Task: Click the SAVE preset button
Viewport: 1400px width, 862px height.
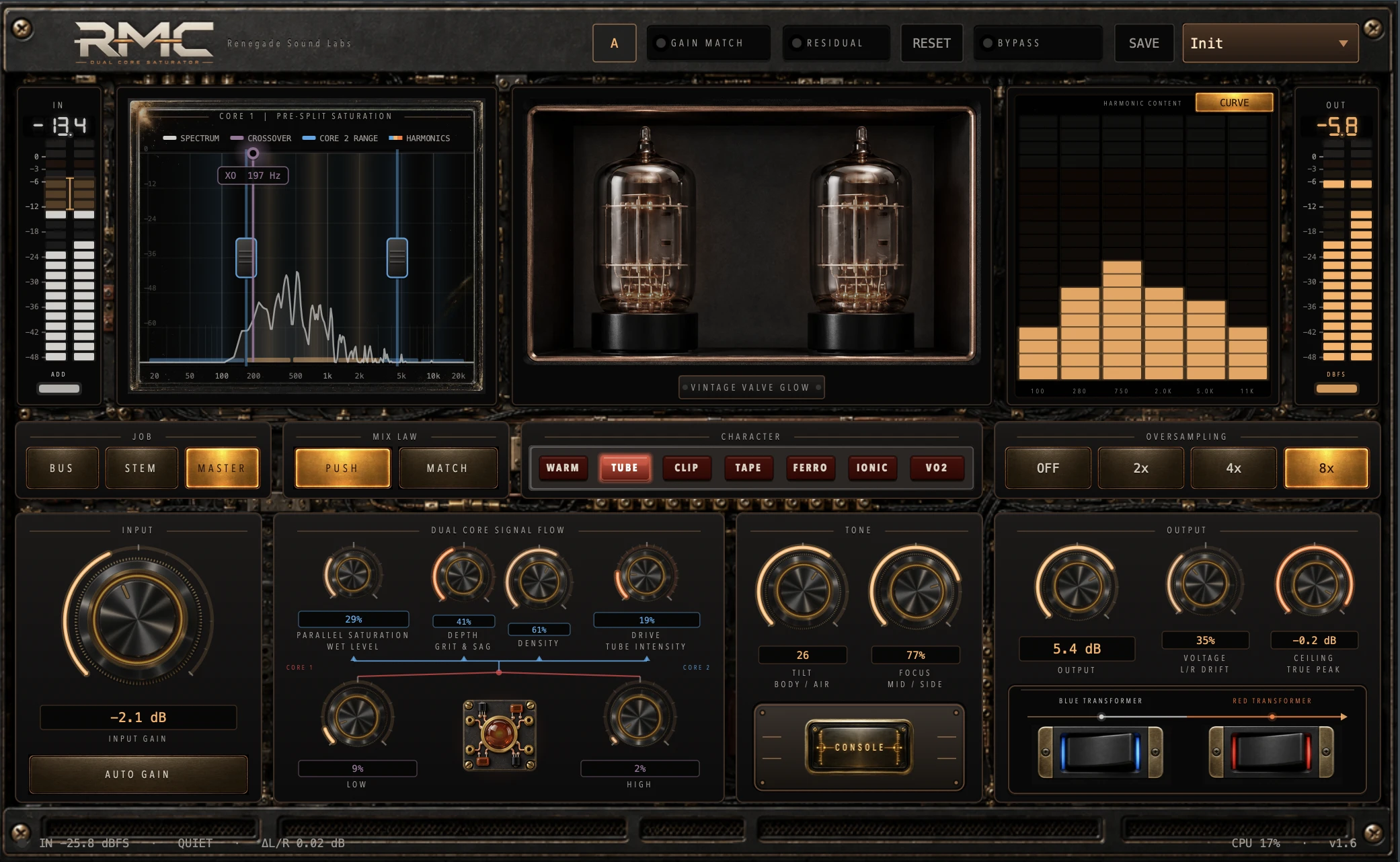Action: (1144, 43)
